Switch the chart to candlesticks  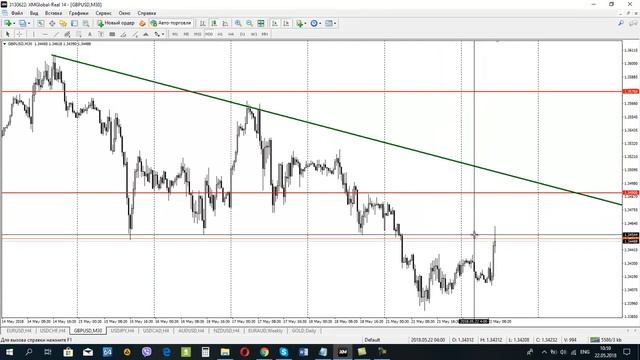[214, 23]
